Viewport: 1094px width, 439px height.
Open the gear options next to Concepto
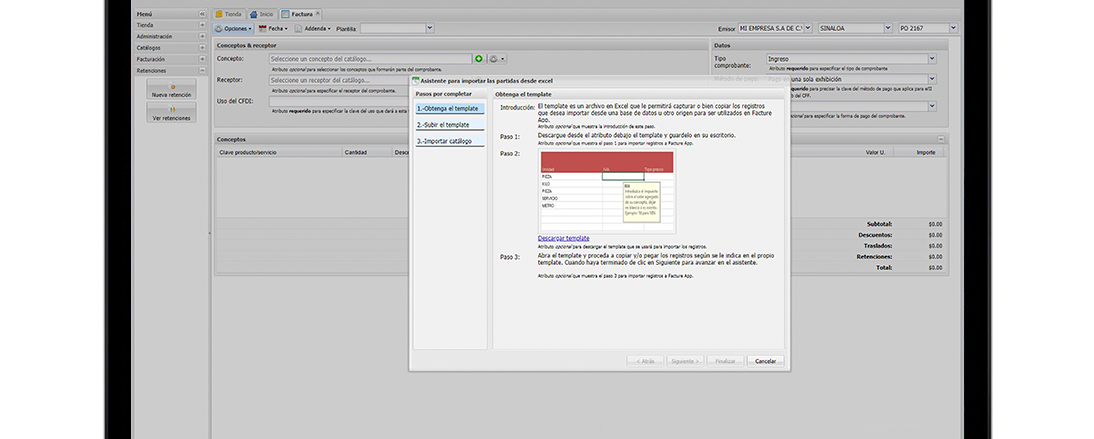tap(496, 60)
